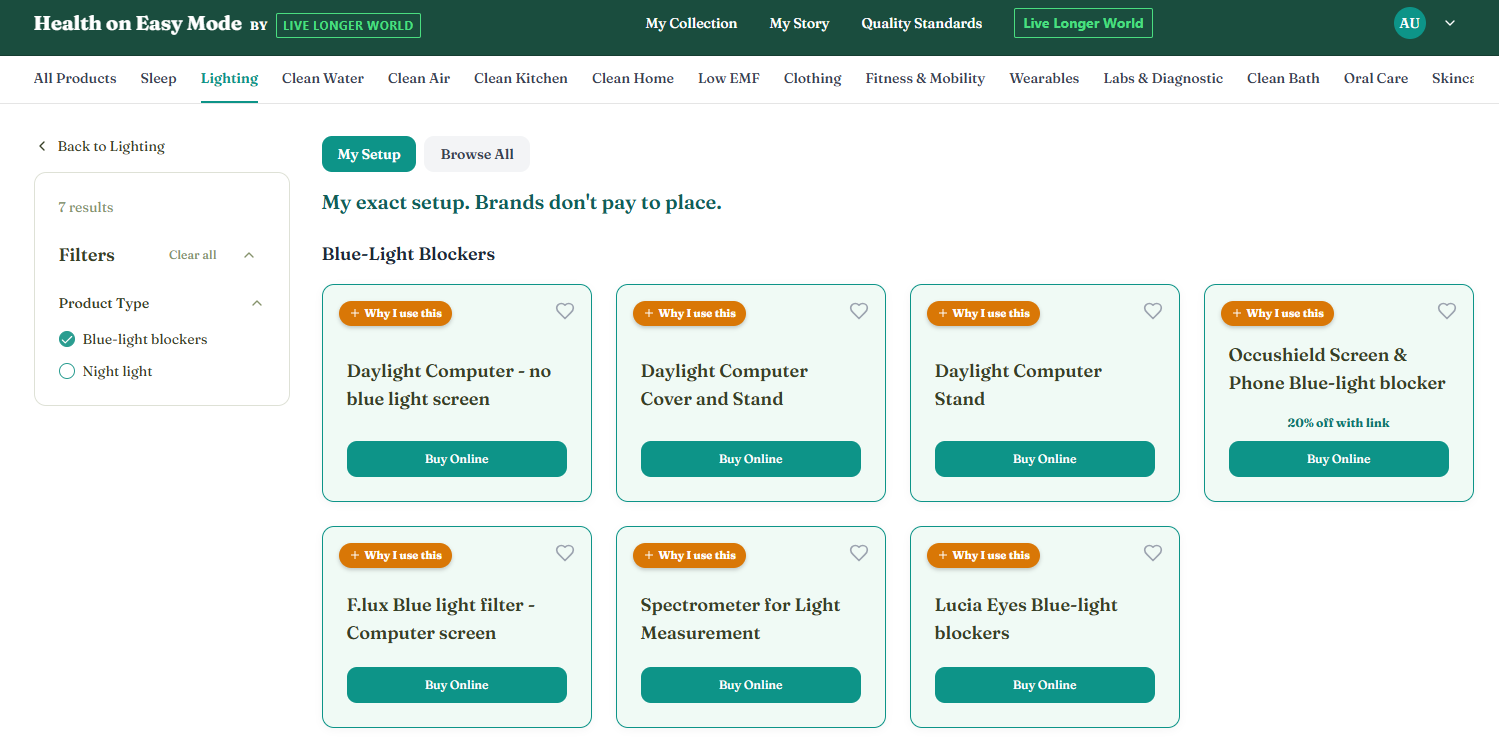
Task: Open the Clean Air category
Action: [x=419, y=78]
